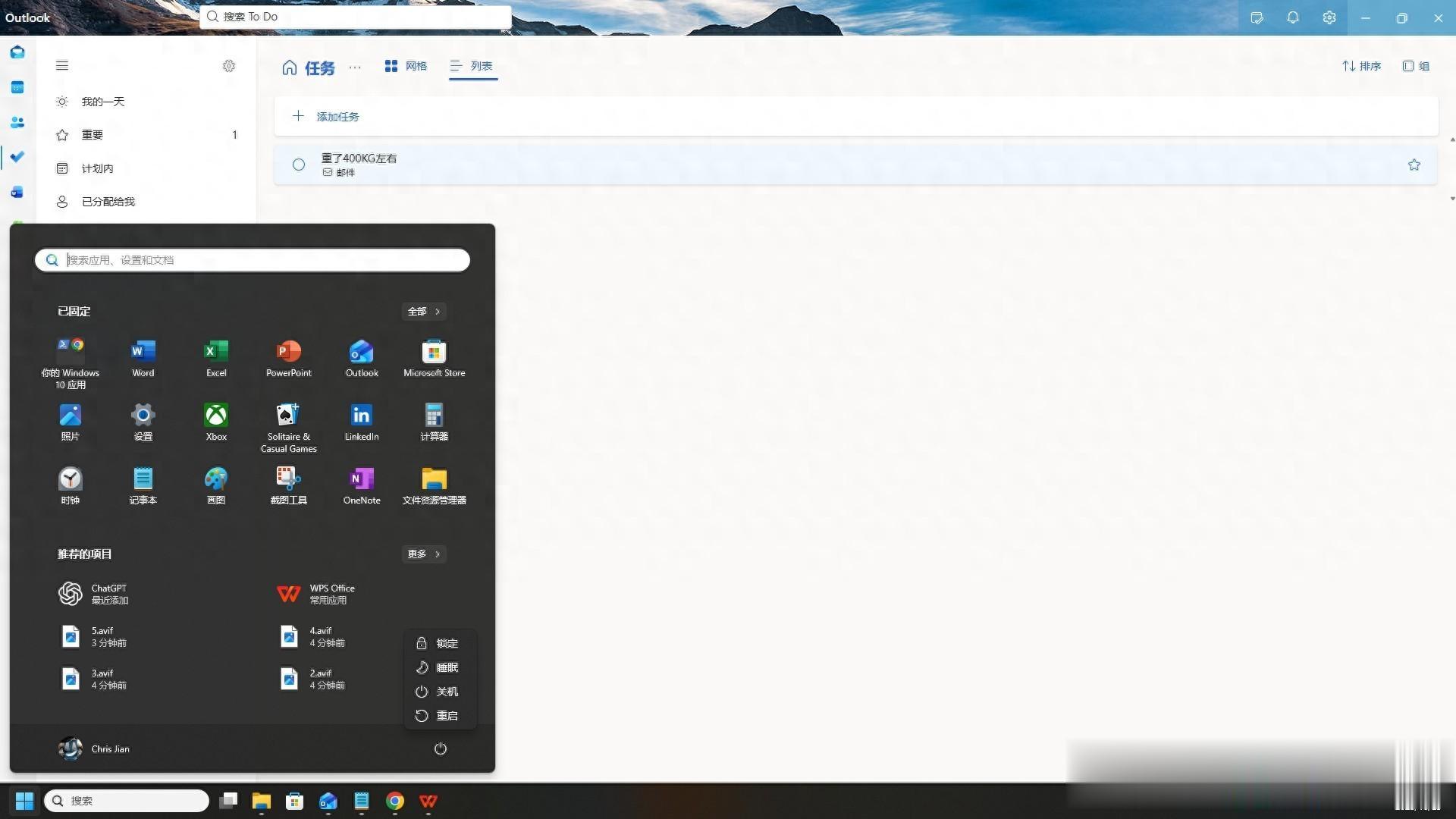This screenshot has height=819, width=1456.
Task: Expand 全部 to show all pinned apps
Action: [423, 311]
